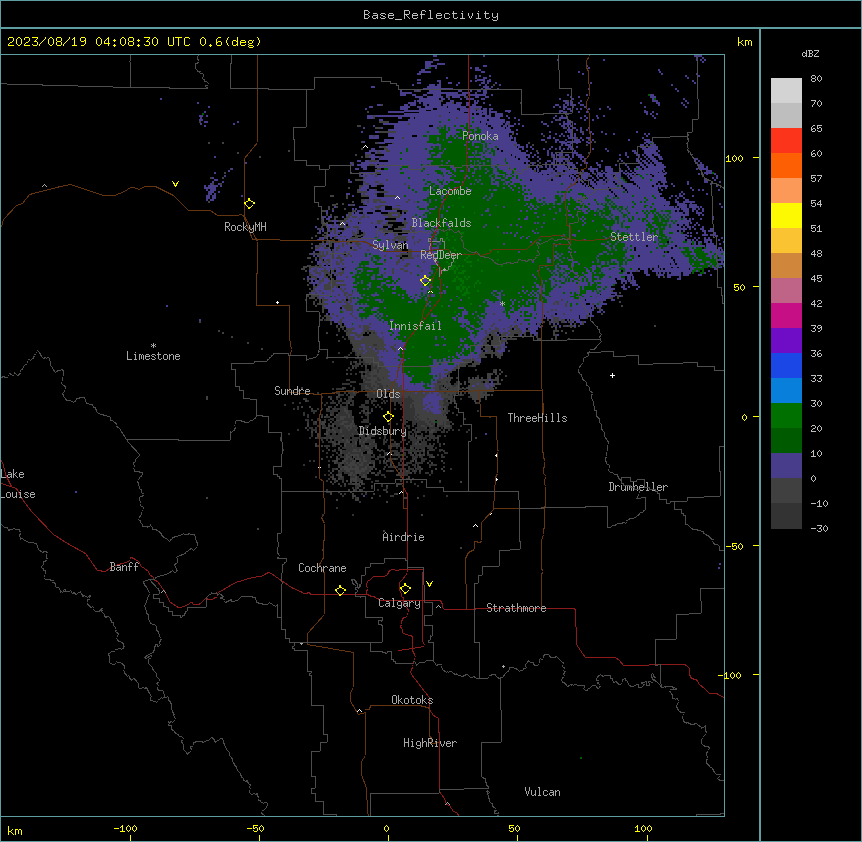This screenshot has width=862, height=842.
Task: Click the -50 right axis tick label
Action: coord(734,546)
